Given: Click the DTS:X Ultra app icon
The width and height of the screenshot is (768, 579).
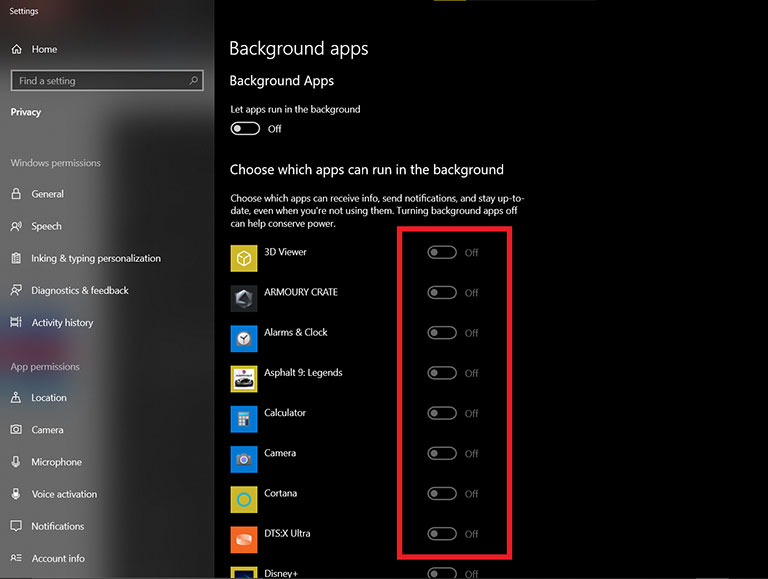Looking at the screenshot, I should (x=244, y=539).
